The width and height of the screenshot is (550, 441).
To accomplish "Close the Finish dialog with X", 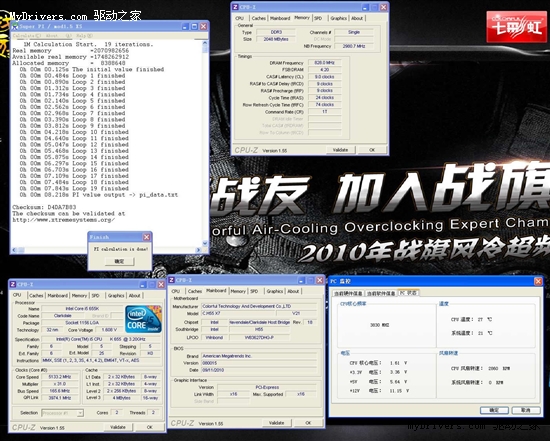I will pyautogui.click(x=147, y=237).
